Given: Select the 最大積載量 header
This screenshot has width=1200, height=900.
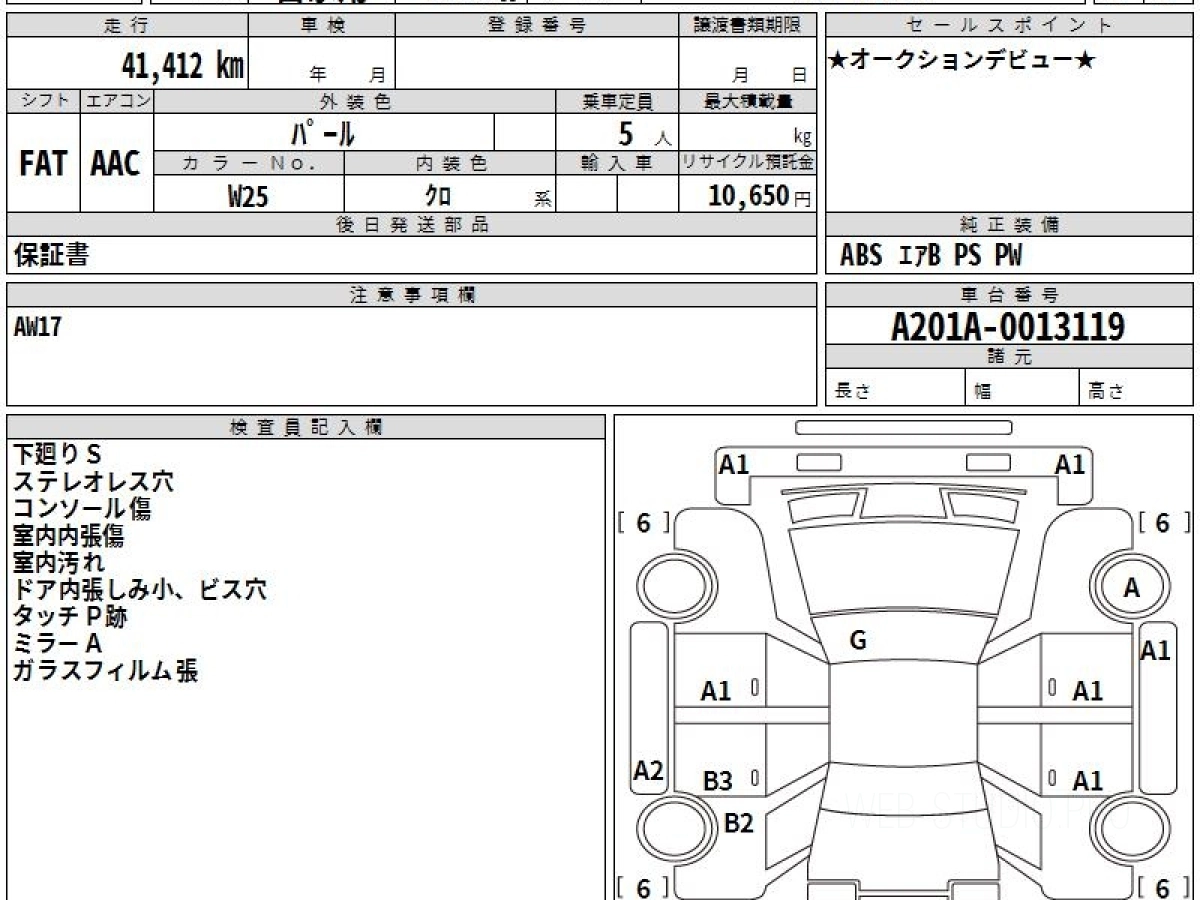Looking at the screenshot, I should pos(748,101).
